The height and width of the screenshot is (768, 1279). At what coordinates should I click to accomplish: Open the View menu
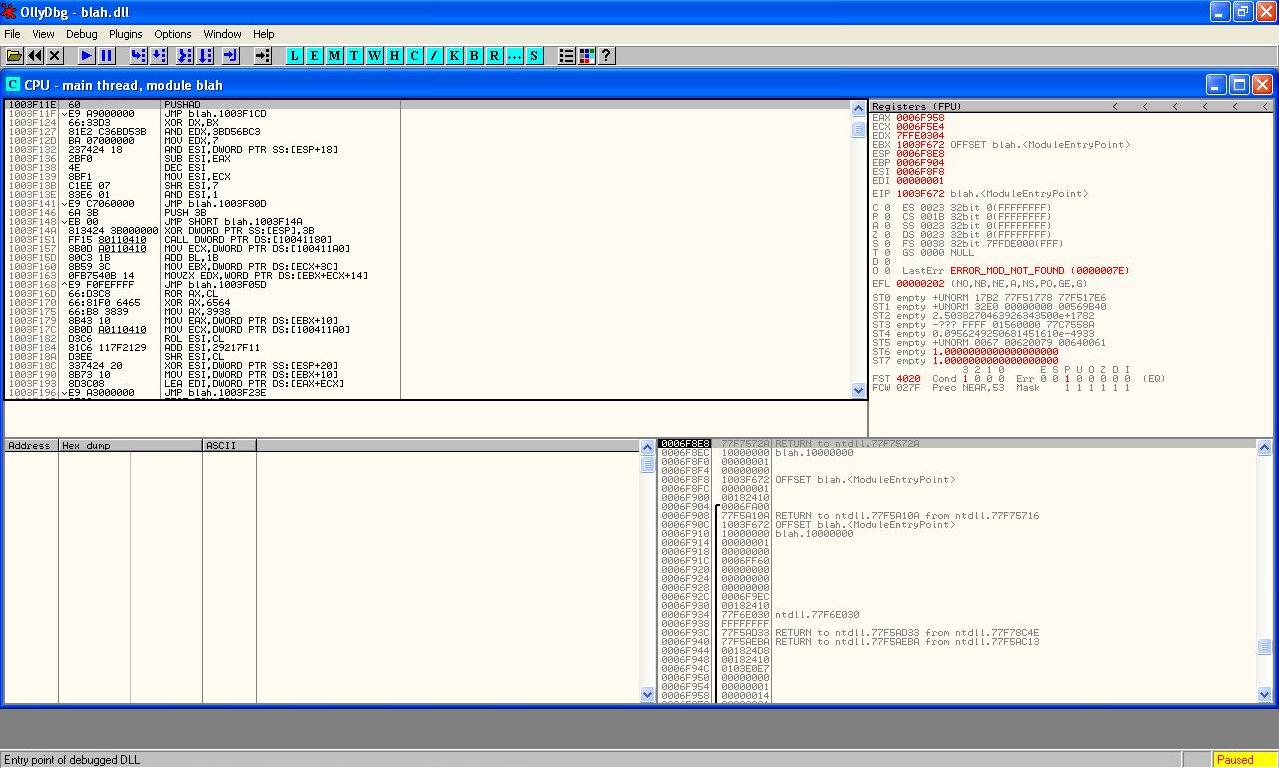[x=43, y=34]
